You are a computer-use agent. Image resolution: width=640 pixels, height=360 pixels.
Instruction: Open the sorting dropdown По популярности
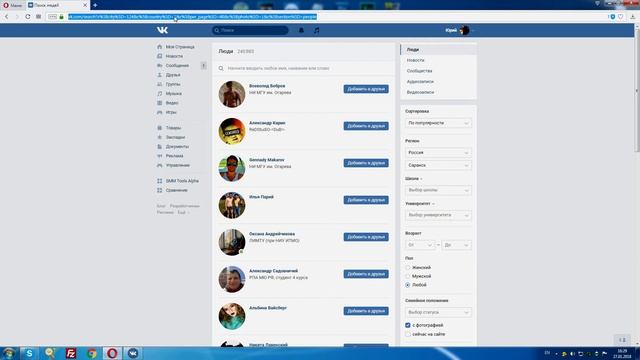click(x=438, y=123)
